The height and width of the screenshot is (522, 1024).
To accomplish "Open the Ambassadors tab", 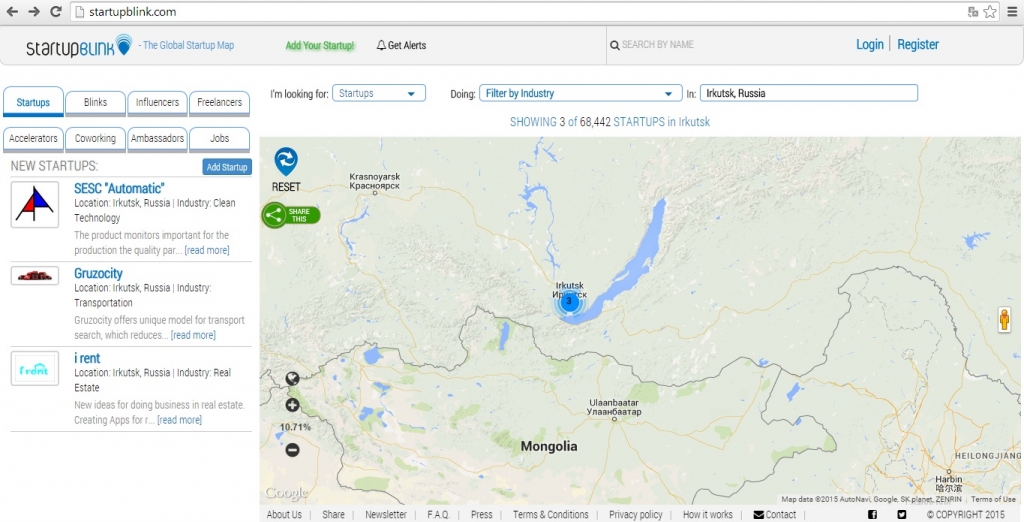I will (157, 139).
